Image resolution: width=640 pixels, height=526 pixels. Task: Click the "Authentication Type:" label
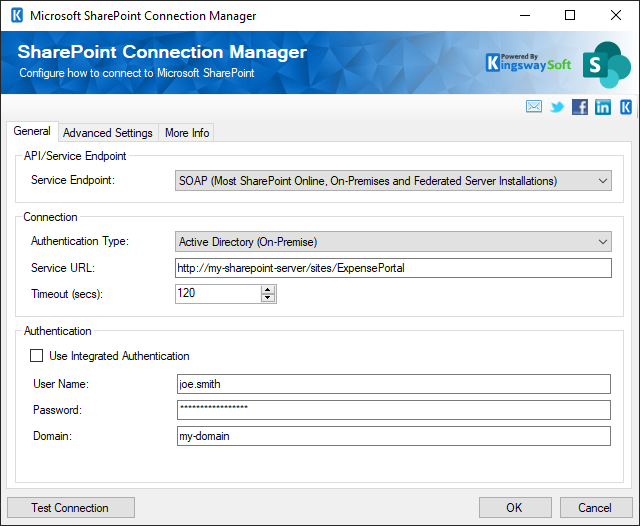[x=80, y=241]
